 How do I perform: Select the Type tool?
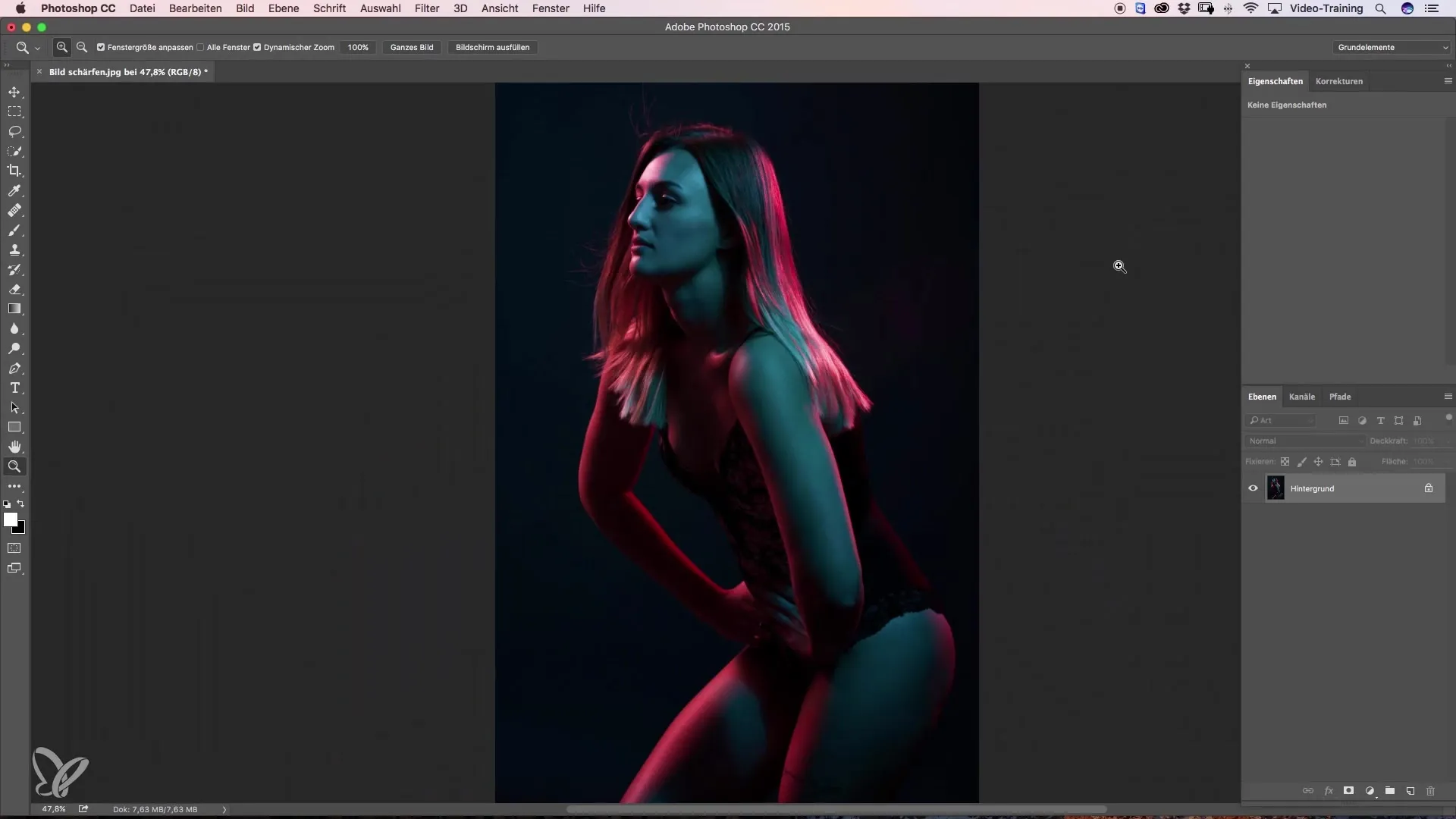pyautogui.click(x=14, y=388)
